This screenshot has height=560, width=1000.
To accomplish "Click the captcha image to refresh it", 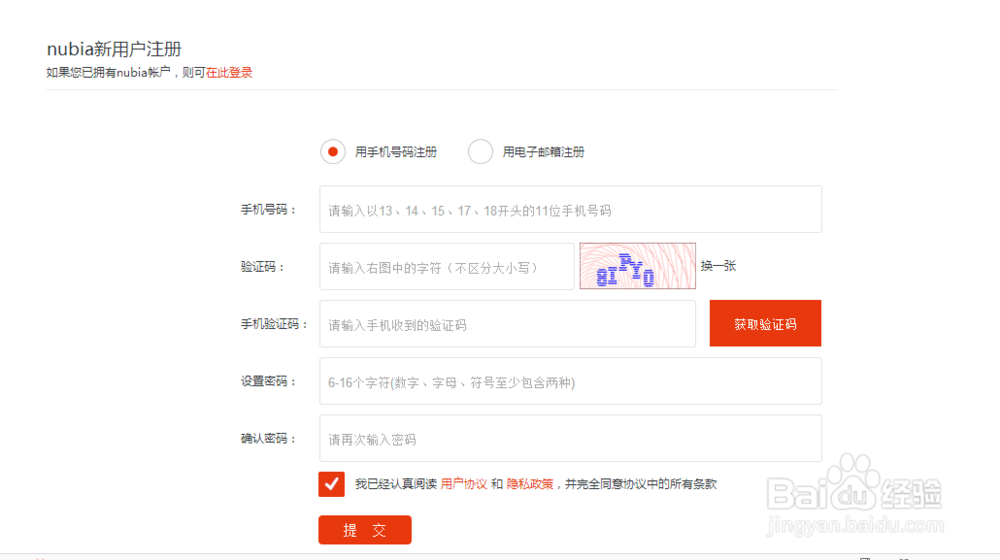I will 637,266.
